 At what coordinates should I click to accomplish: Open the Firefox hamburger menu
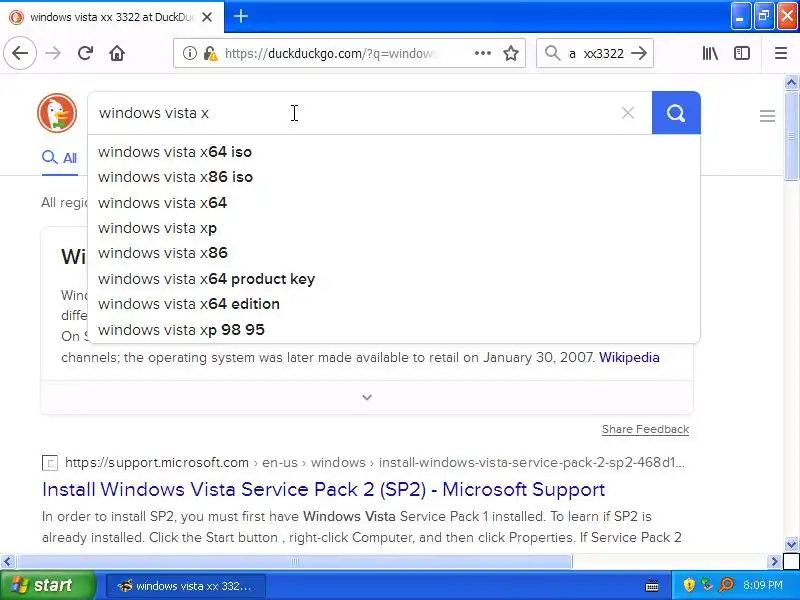781,53
